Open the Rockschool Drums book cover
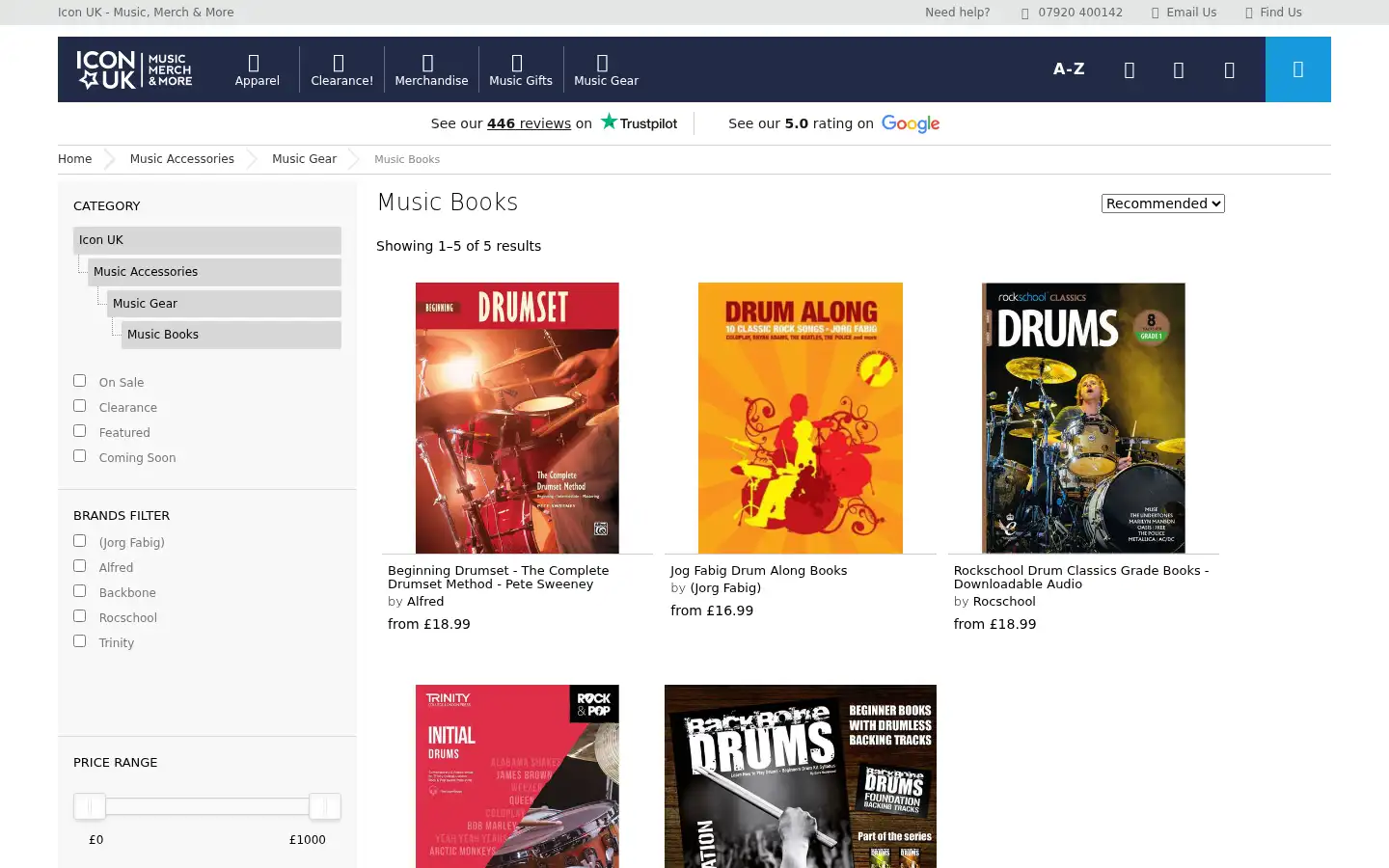This screenshot has width=1389, height=868. pyautogui.click(x=1083, y=418)
